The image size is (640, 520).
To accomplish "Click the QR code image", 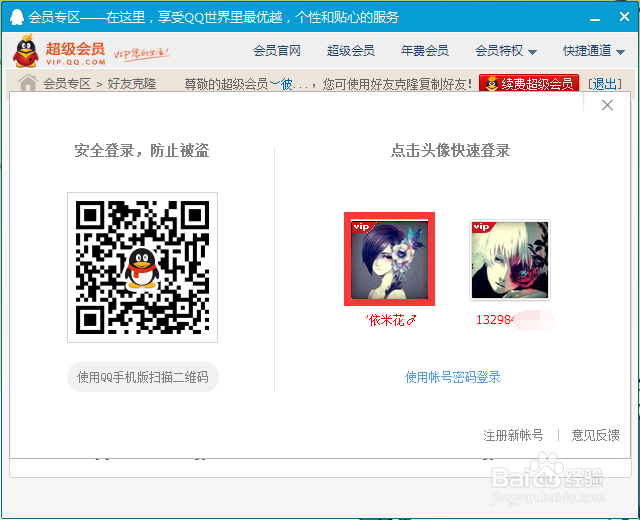I will pyautogui.click(x=142, y=267).
